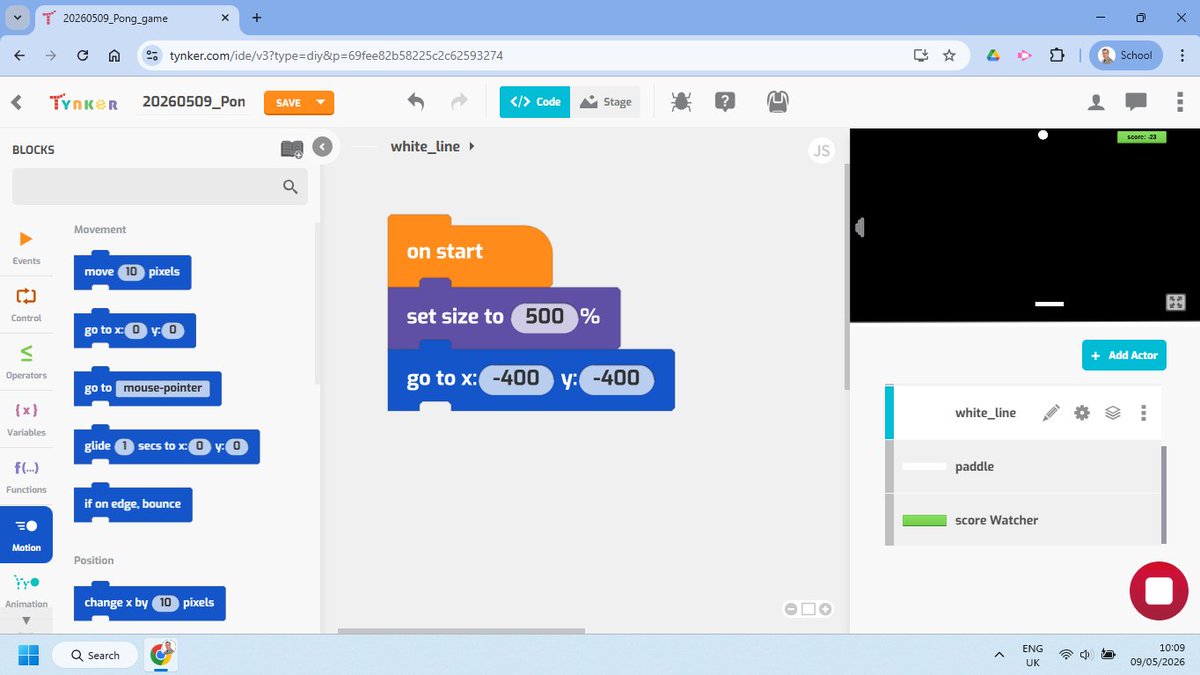Image resolution: width=1200 pixels, height=675 pixels.
Task: Reset workspace zoom square icon
Action: (x=808, y=609)
